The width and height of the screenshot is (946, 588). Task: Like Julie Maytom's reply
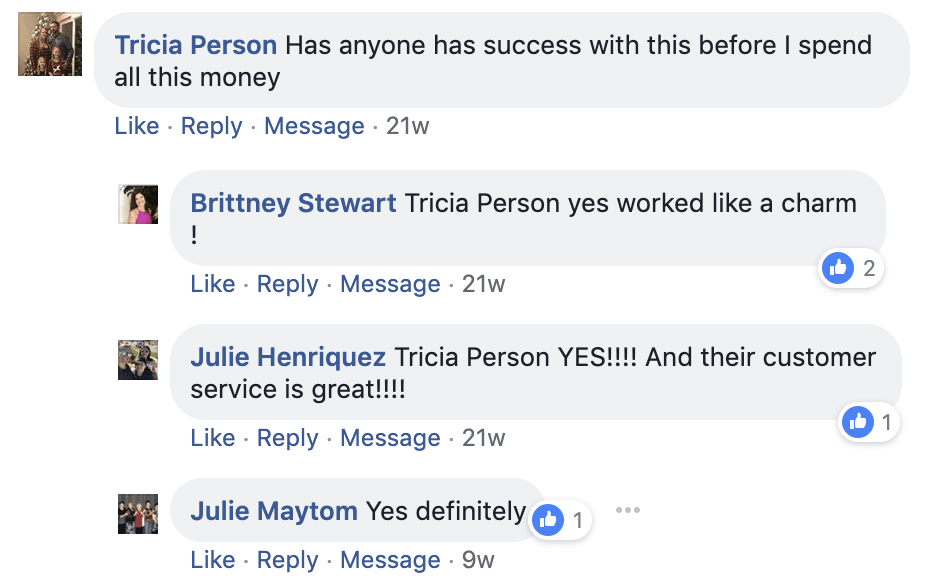213,560
